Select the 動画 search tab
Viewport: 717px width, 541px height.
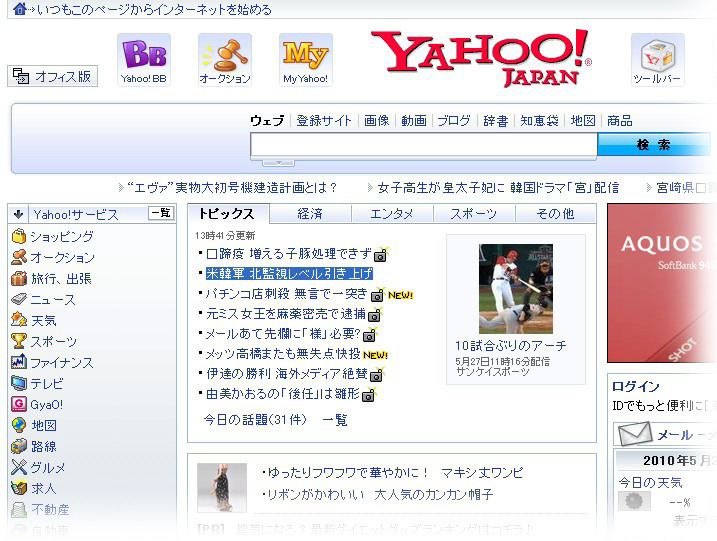413,120
